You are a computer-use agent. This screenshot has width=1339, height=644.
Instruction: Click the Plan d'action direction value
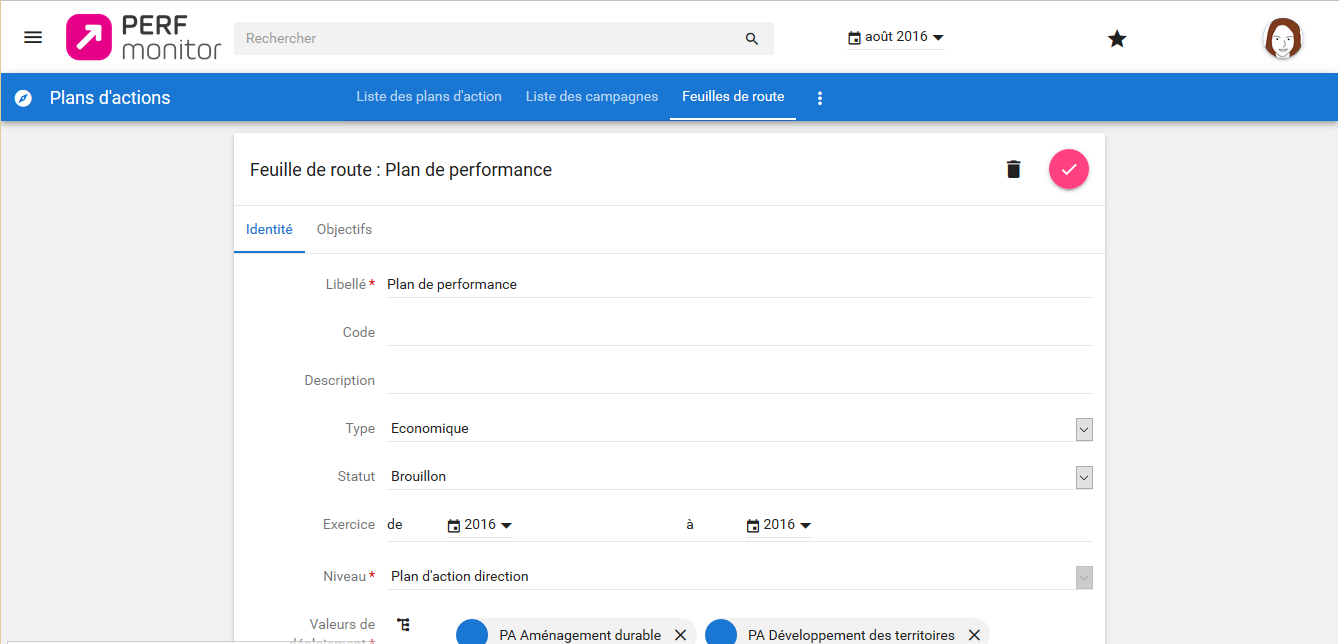coord(460,576)
